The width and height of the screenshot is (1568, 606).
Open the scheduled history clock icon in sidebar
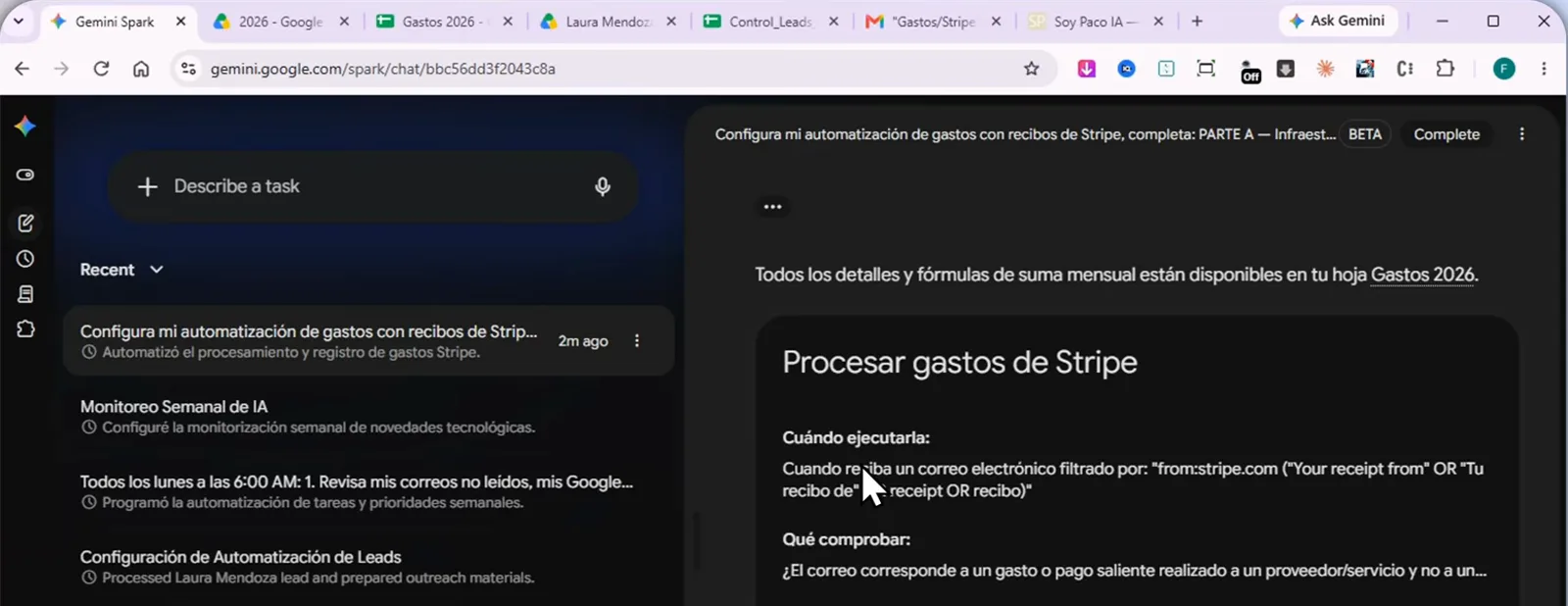pos(25,259)
